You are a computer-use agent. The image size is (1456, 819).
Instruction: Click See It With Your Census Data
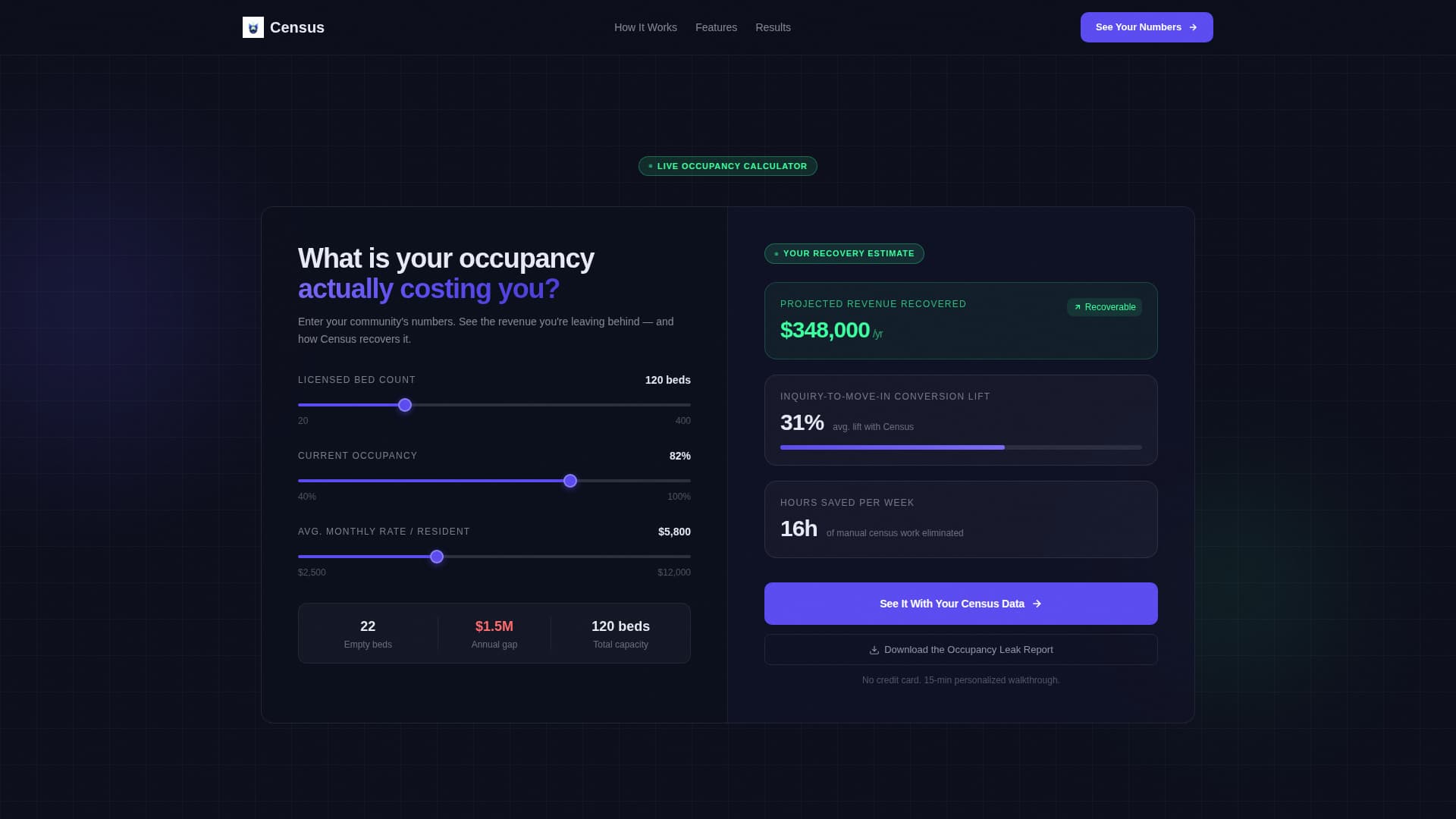pyautogui.click(x=961, y=604)
